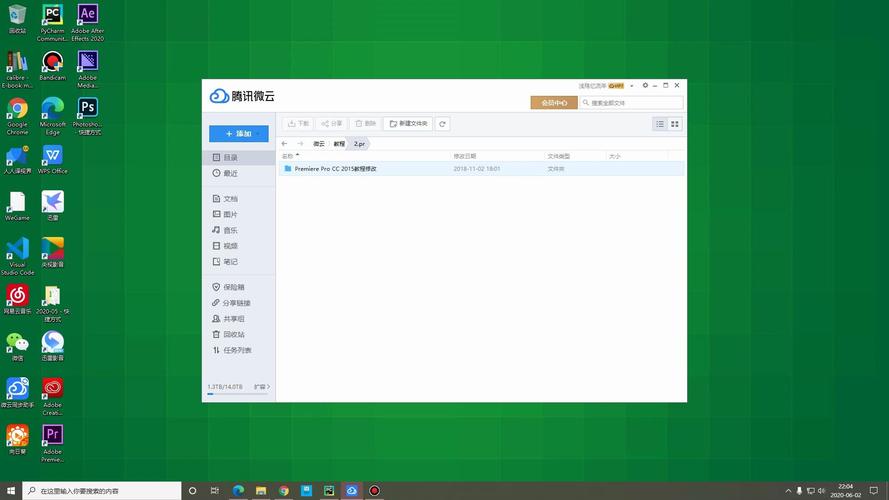Click the 分享 share toolbar button
The width and height of the screenshot is (889, 500).
(x=331, y=124)
